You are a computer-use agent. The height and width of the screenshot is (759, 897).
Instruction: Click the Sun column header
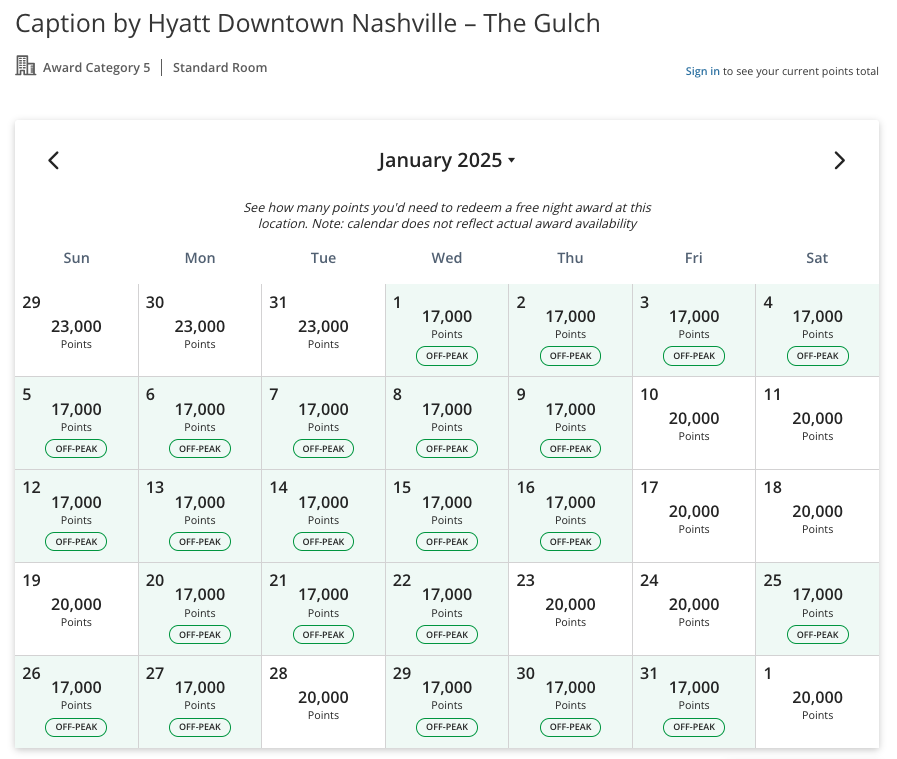[76, 258]
